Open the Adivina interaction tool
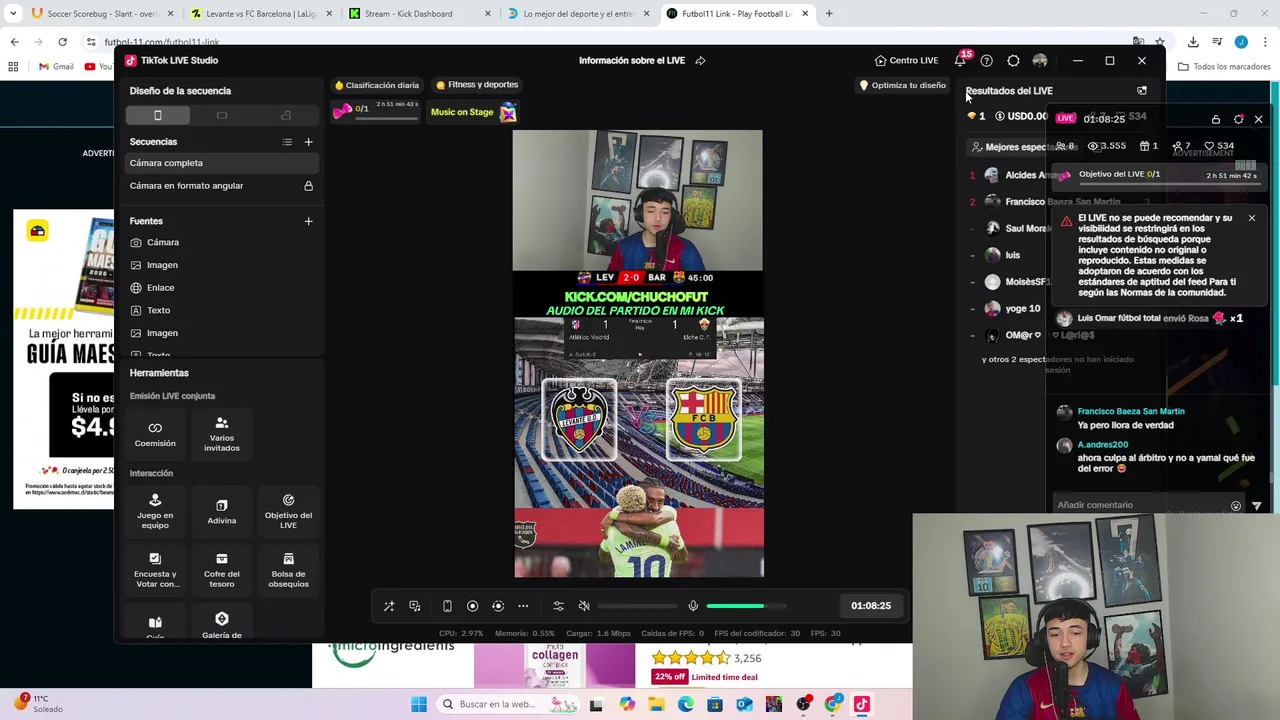This screenshot has height=720, width=1280. tap(222, 512)
